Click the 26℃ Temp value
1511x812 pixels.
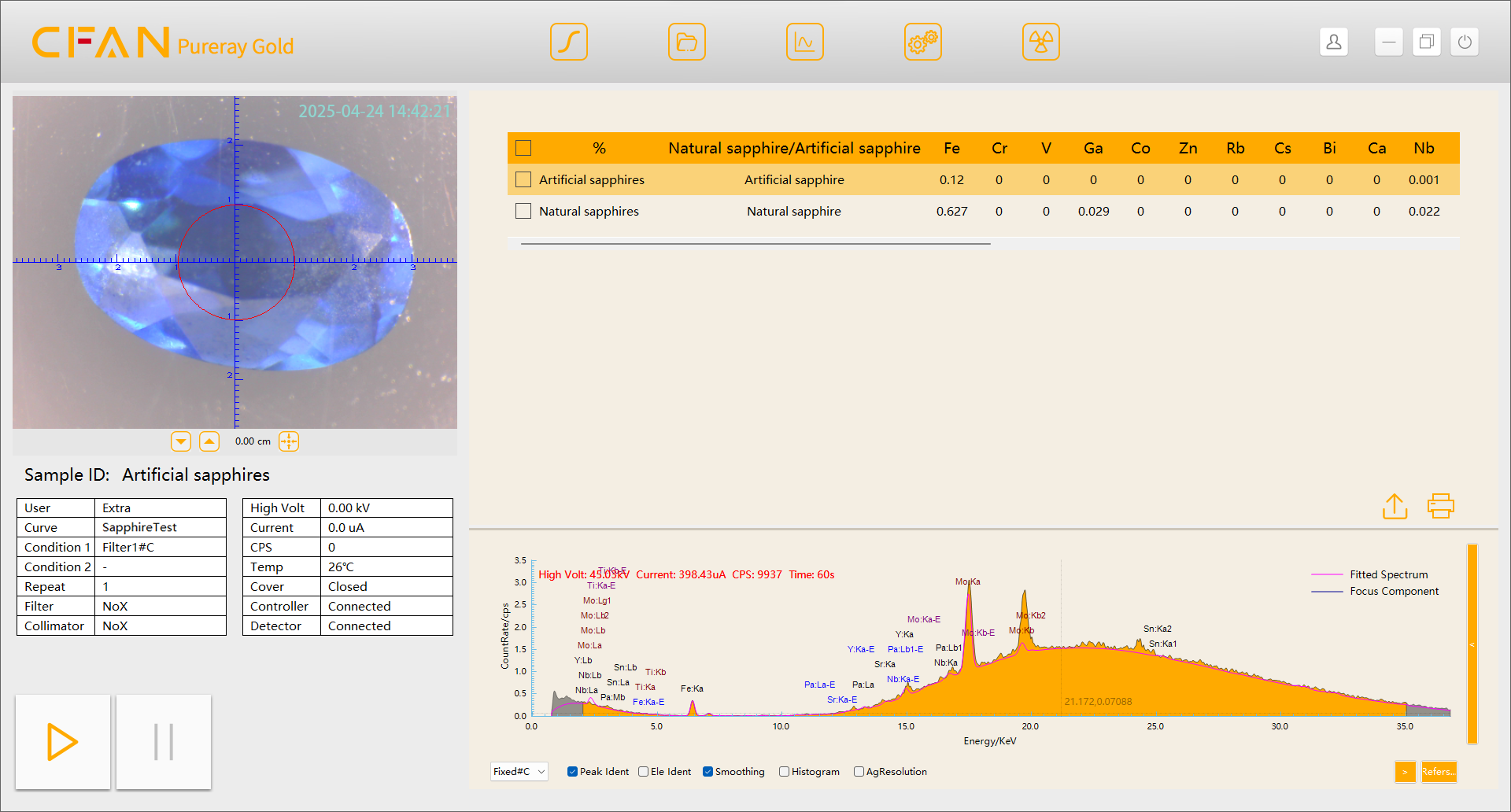pos(341,567)
